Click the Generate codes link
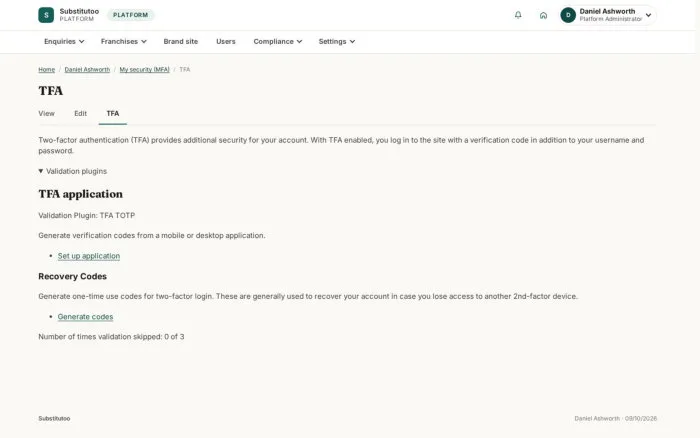 click(85, 317)
